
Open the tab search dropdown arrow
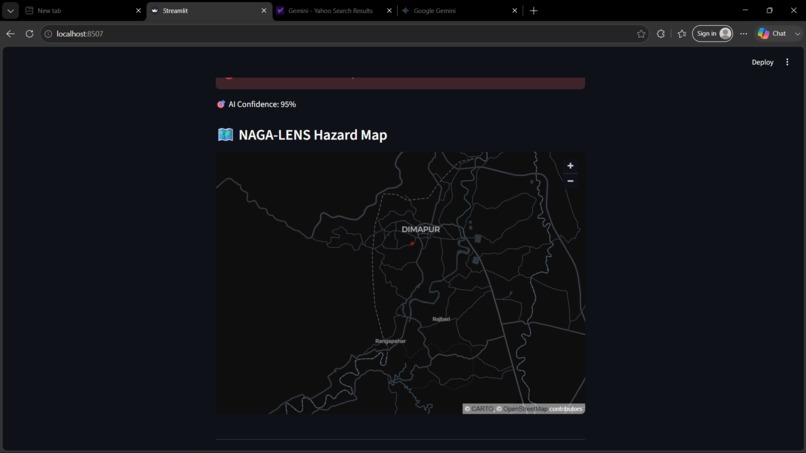coord(10,10)
